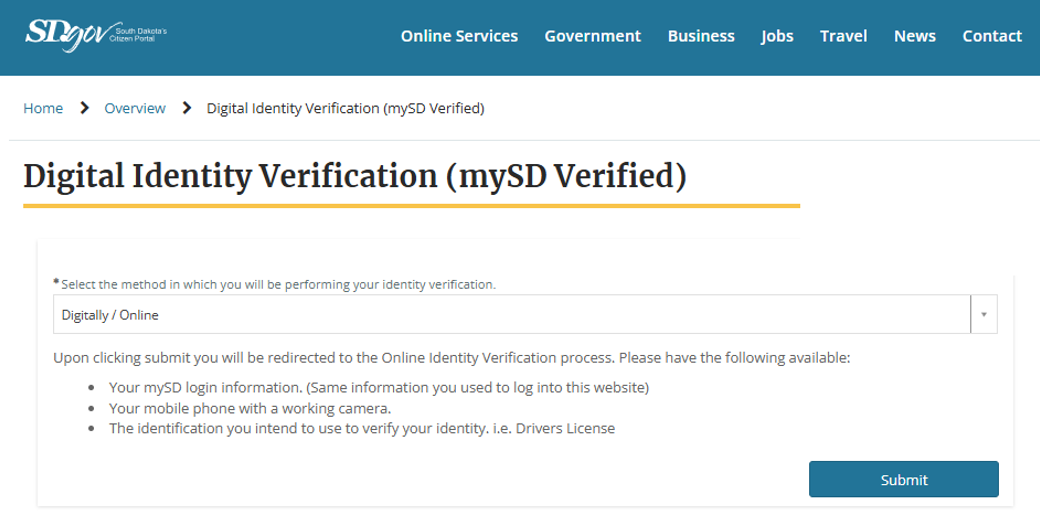Click the text 'Your mySD login information'

[379, 387]
